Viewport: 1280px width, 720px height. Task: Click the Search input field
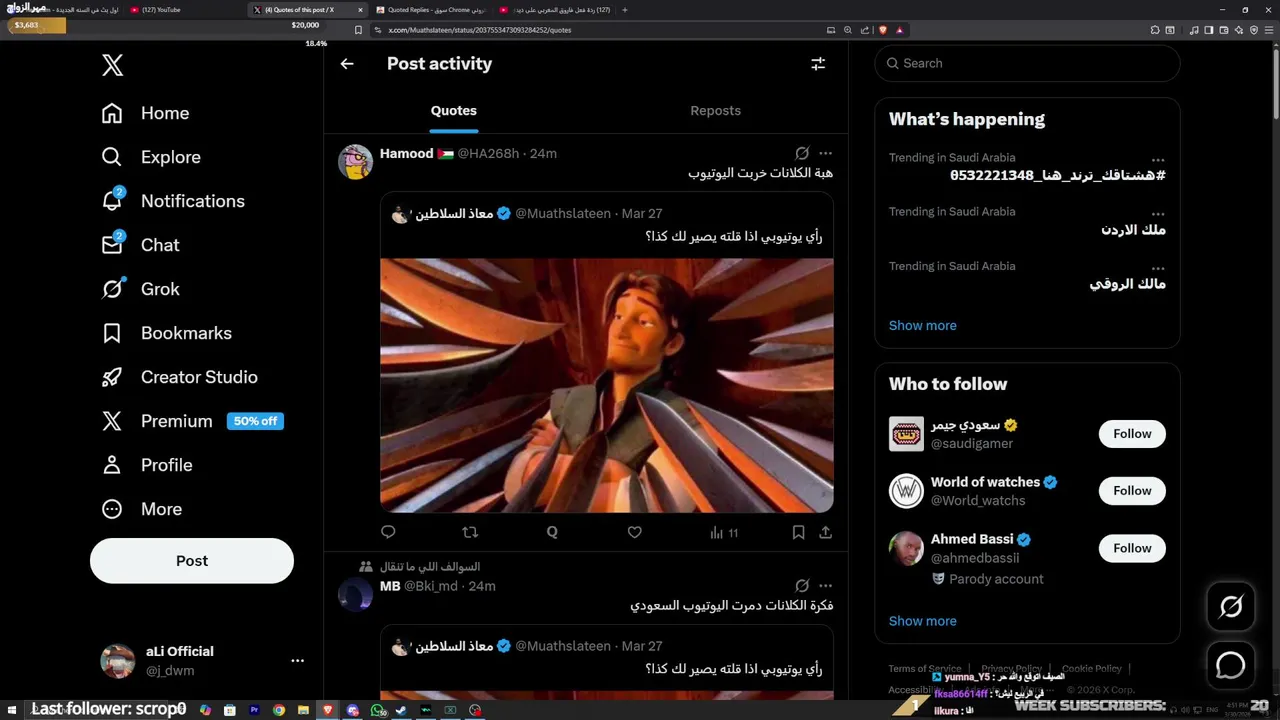(1027, 63)
